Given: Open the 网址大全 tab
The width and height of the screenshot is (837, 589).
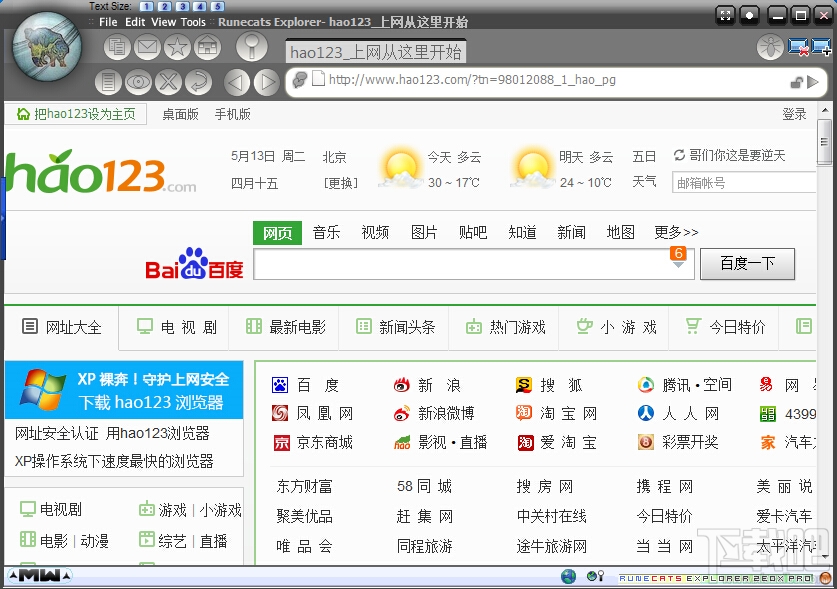Looking at the screenshot, I should (62, 327).
